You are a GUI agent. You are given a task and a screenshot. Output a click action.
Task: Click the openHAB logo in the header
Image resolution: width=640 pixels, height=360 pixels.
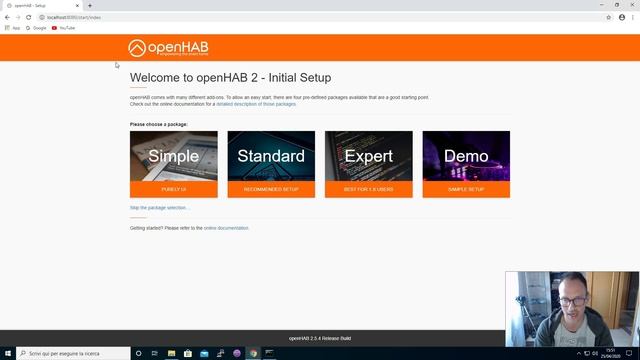point(168,48)
